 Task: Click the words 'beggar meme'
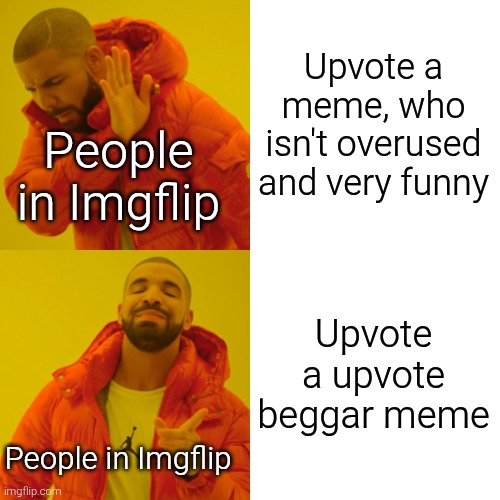(x=374, y=416)
